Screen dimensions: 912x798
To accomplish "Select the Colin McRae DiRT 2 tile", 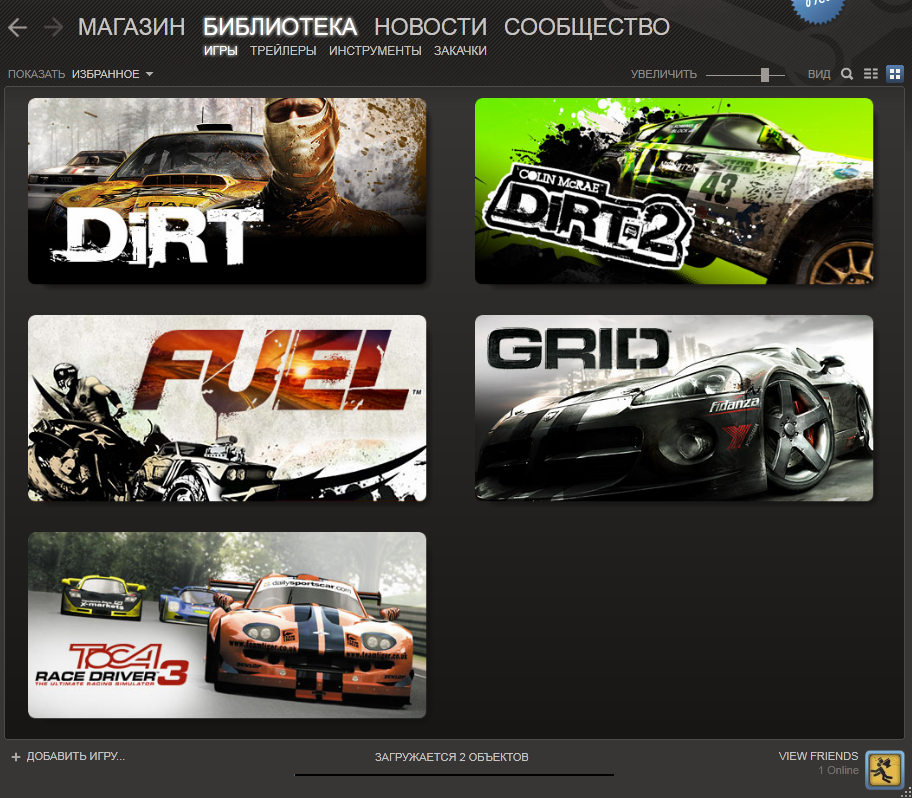I will (x=674, y=191).
